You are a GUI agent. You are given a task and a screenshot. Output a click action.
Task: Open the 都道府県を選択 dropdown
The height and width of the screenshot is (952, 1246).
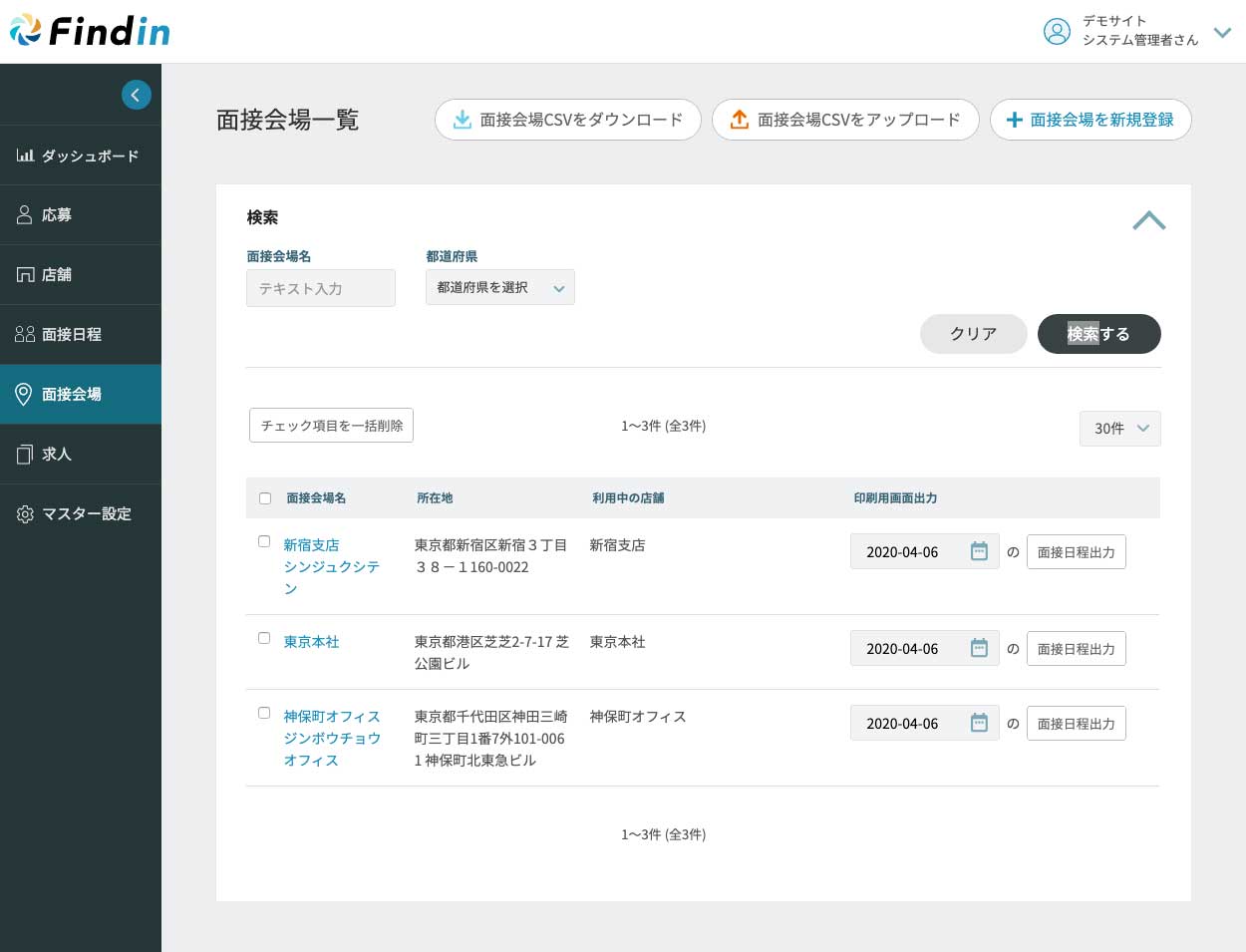point(499,288)
